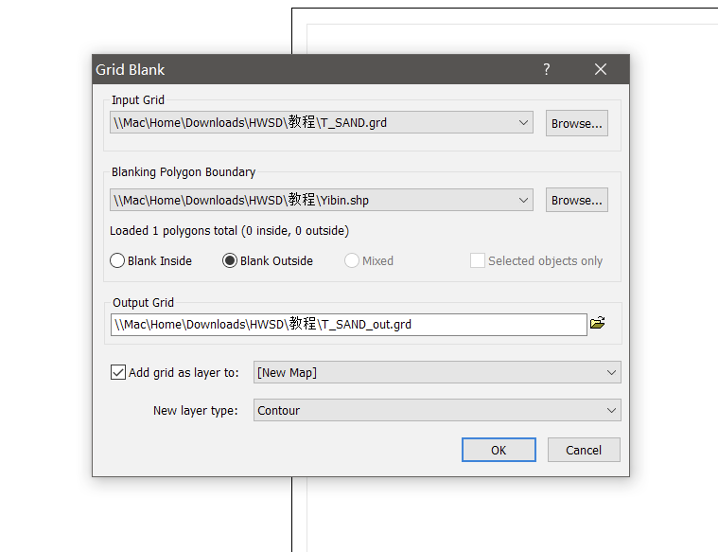Click the T_SAND.grd input path text
This screenshot has height=552, width=718.
click(x=250, y=123)
